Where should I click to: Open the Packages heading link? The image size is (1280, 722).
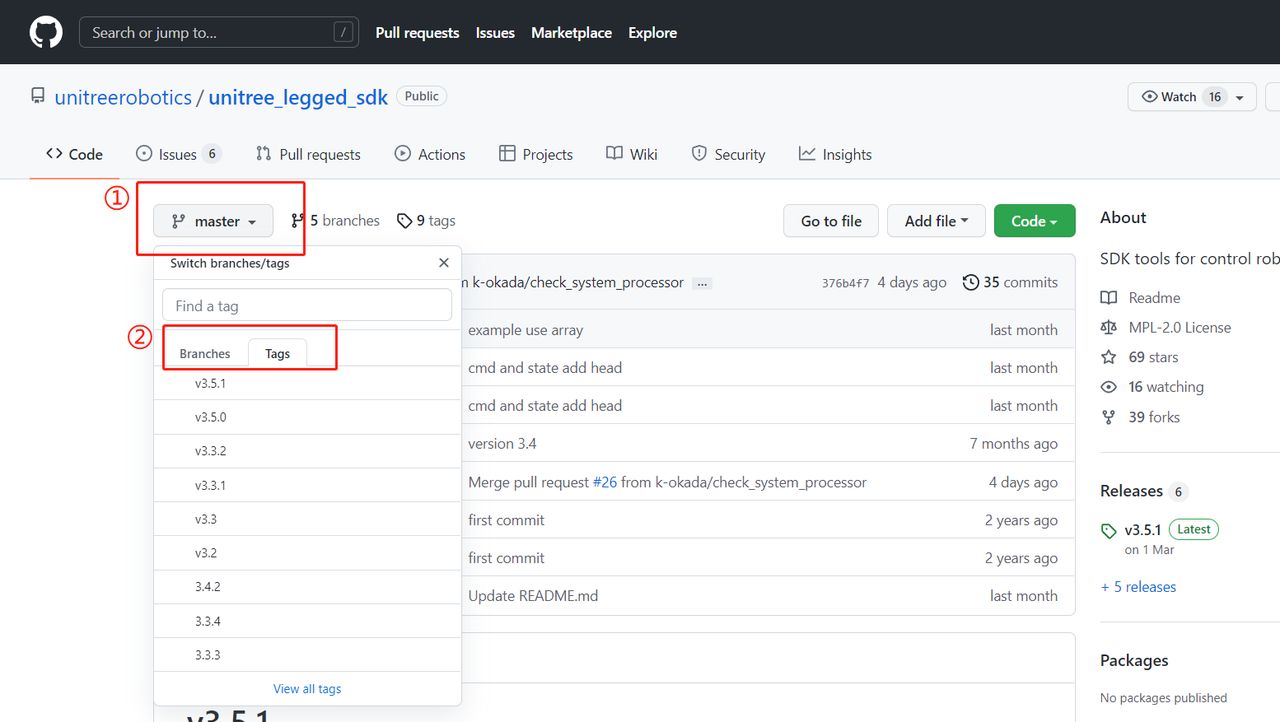click(x=1134, y=661)
